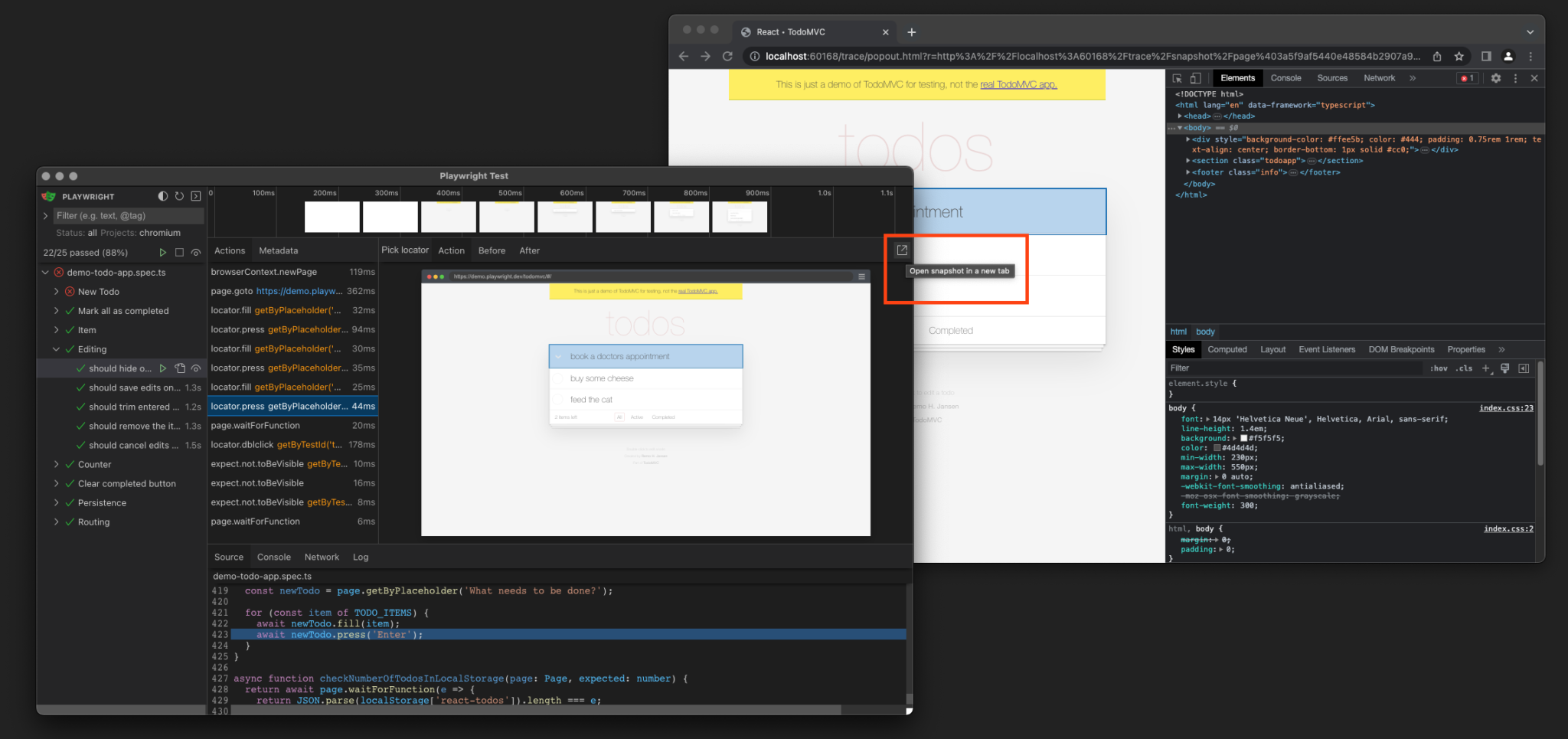
Task: Switch to the Metadata tab in trace viewer
Action: tap(278, 250)
